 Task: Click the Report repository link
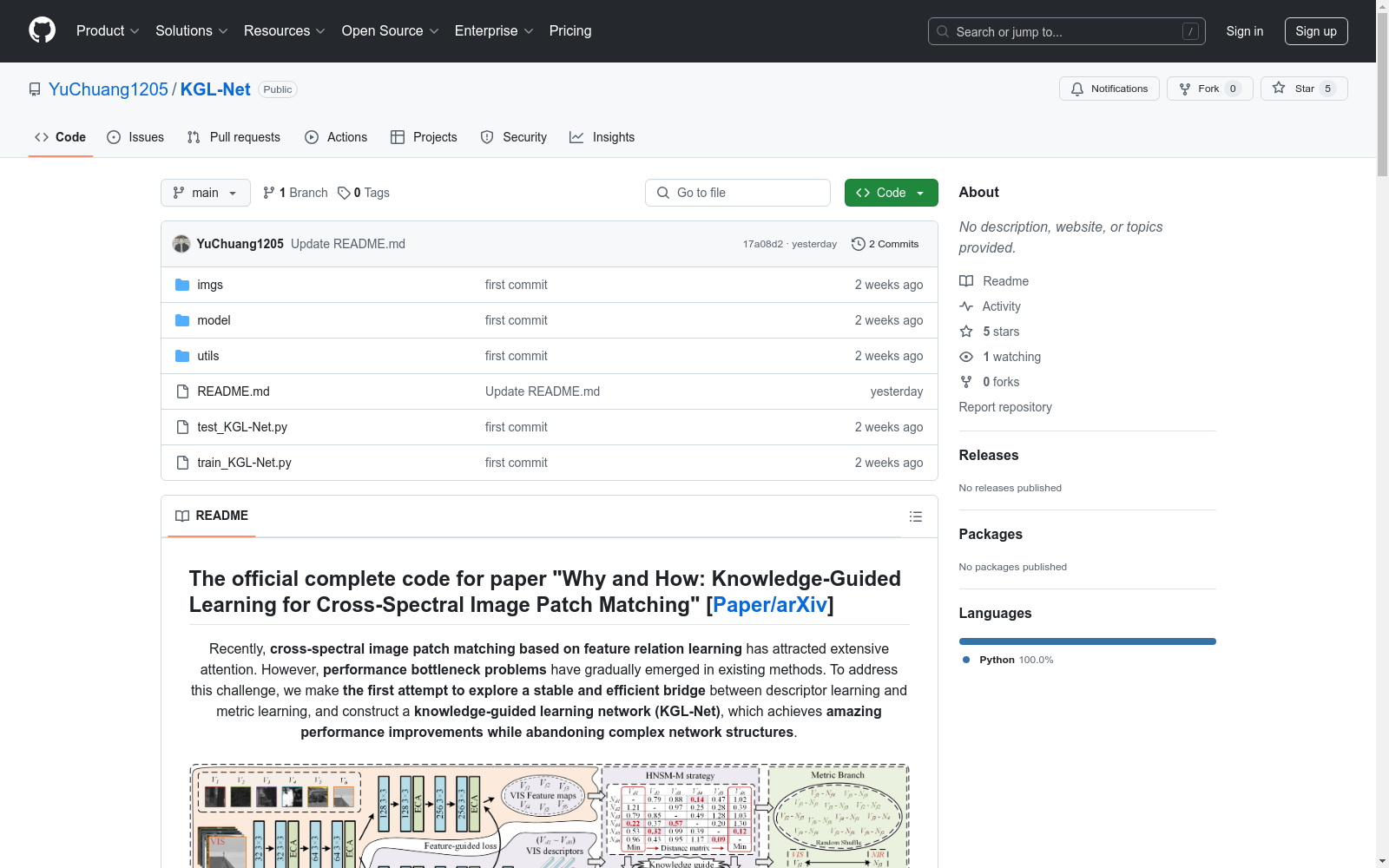coord(1005,407)
